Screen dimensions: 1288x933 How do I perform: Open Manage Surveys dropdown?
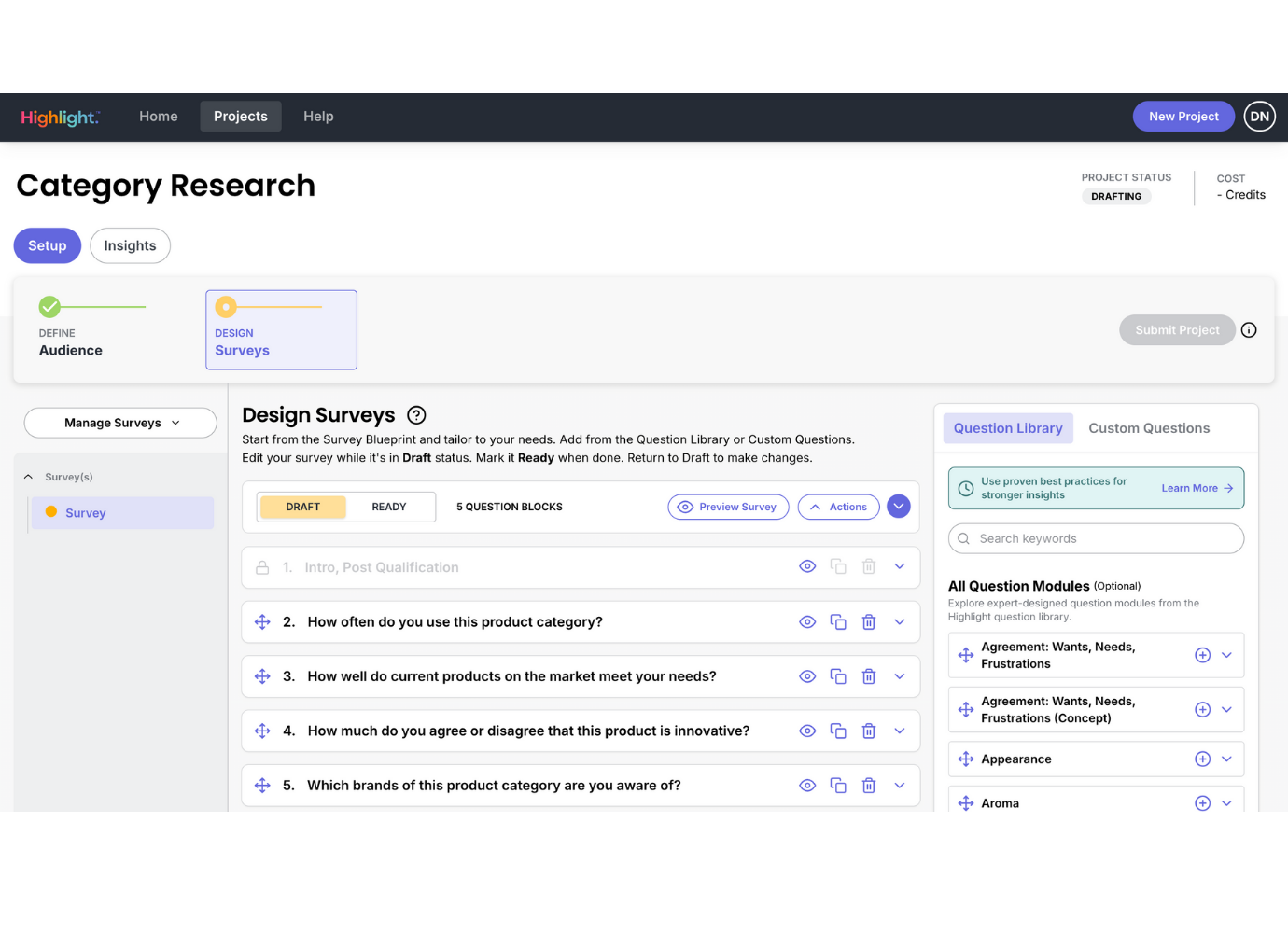point(120,423)
